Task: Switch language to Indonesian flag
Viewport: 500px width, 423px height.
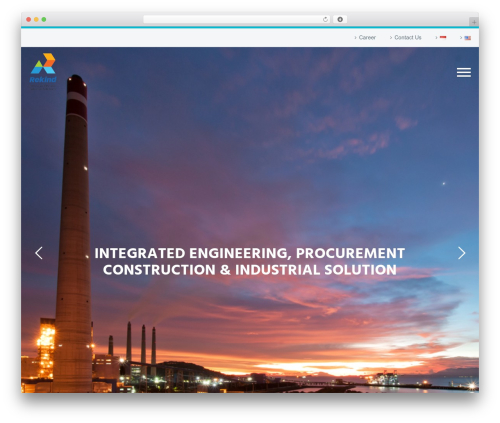Action: coord(443,37)
